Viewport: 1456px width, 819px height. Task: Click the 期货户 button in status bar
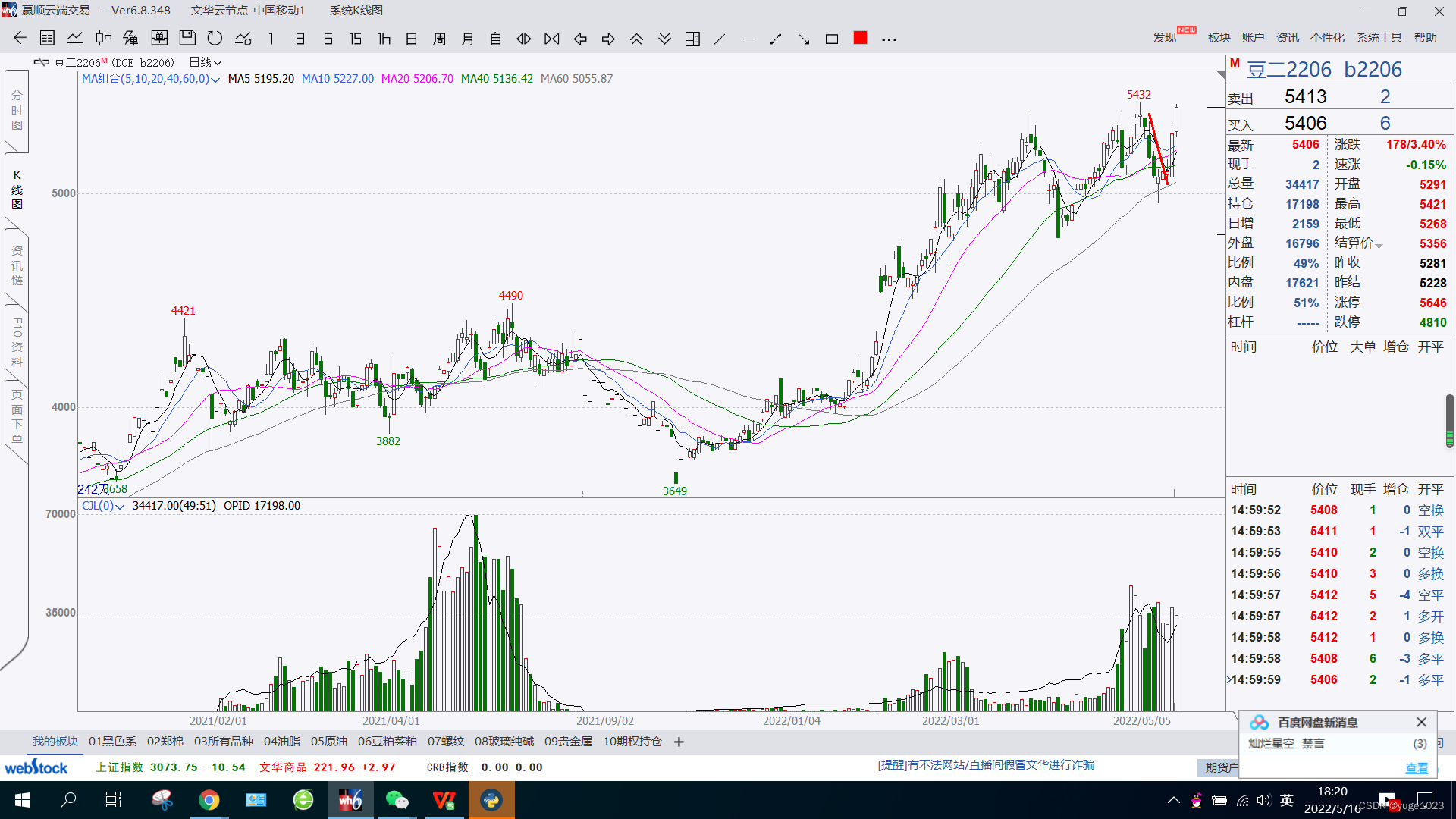point(1219,768)
